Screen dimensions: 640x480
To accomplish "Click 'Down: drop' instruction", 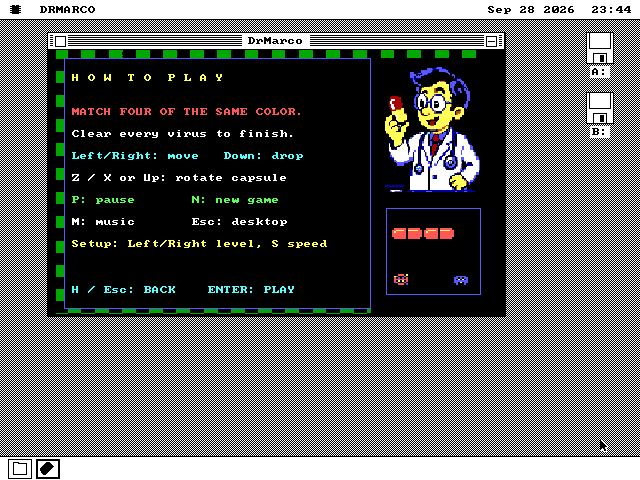I will [263, 156].
